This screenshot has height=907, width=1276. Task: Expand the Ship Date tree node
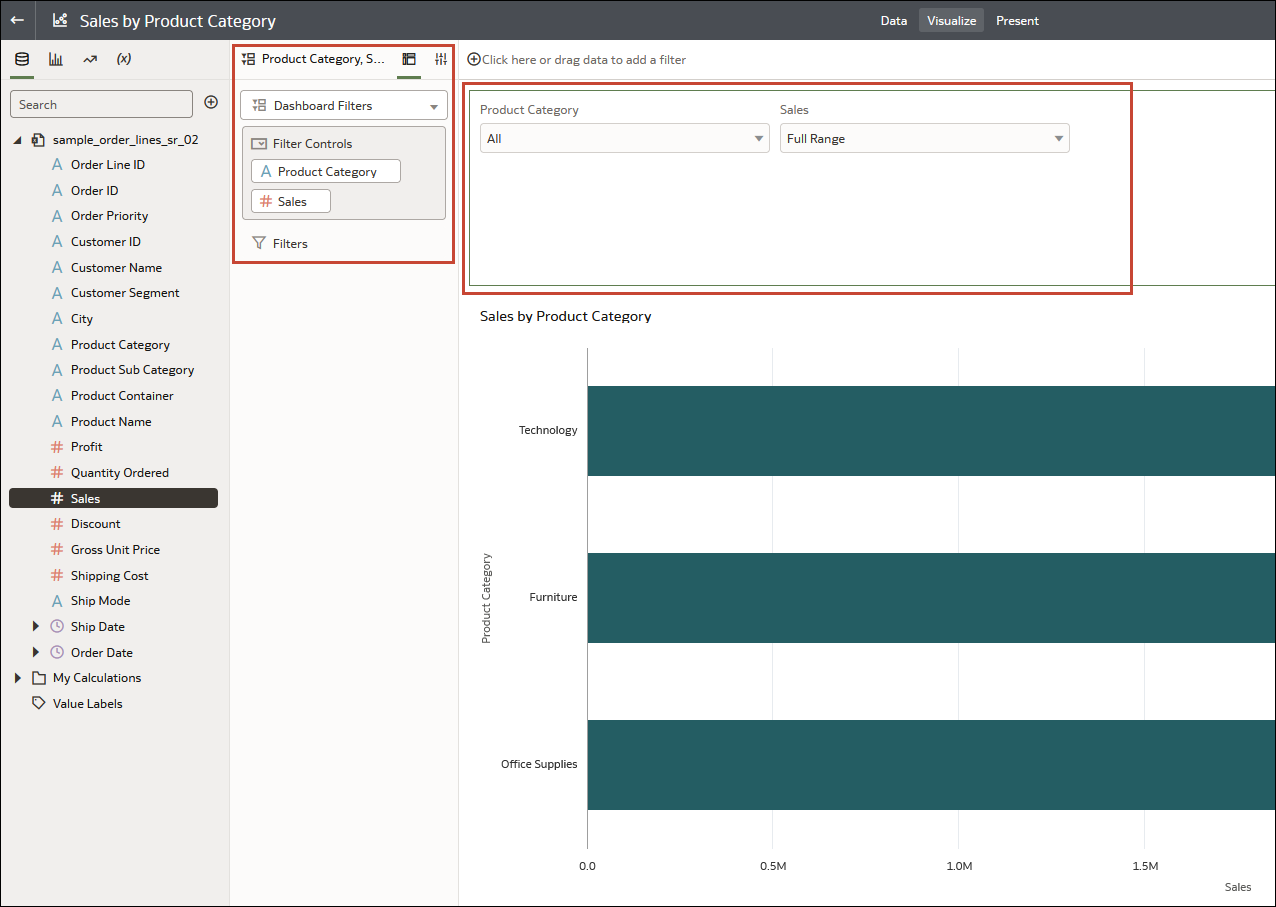coord(36,626)
